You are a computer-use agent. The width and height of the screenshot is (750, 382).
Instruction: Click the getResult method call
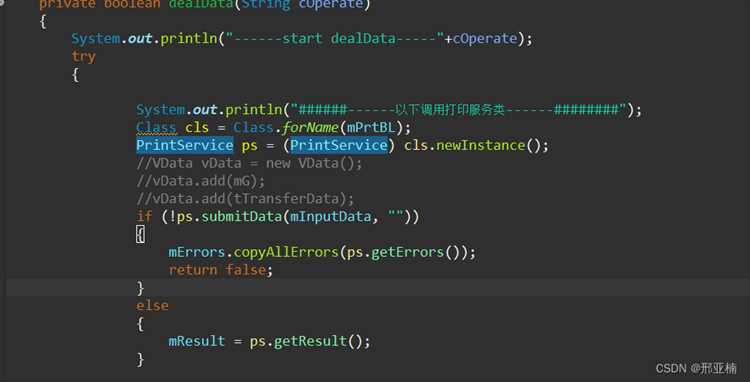(310, 341)
